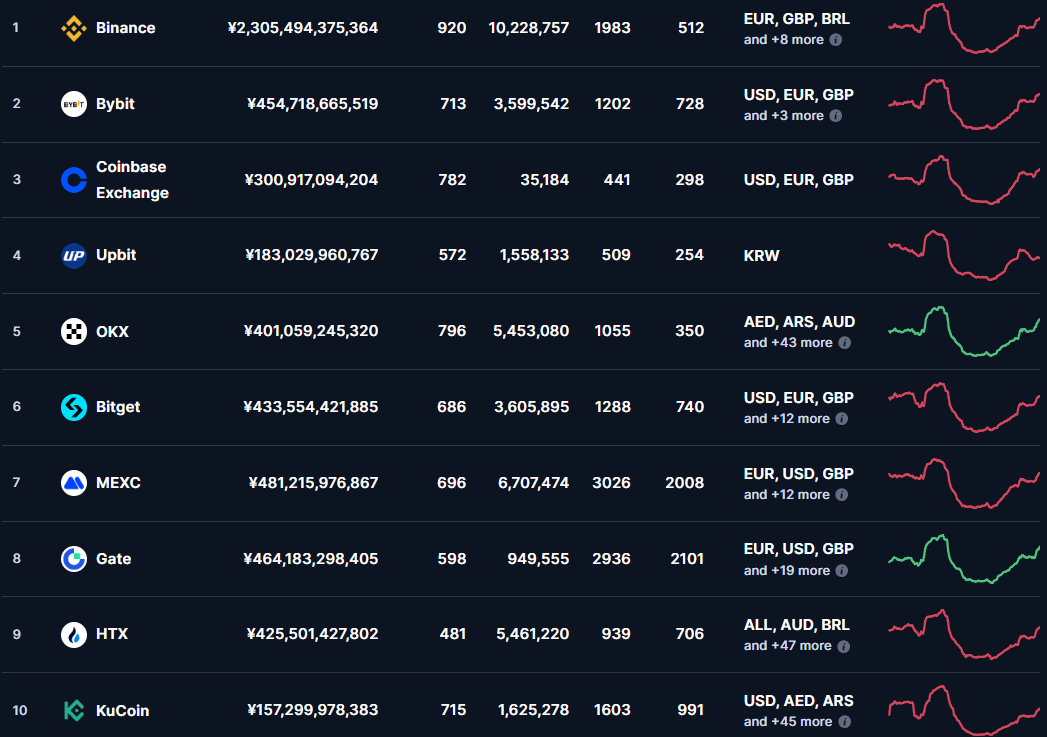The width and height of the screenshot is (1047, 737).
Task: View Bitget's volume sparkline chart
Action: (964, 407)
